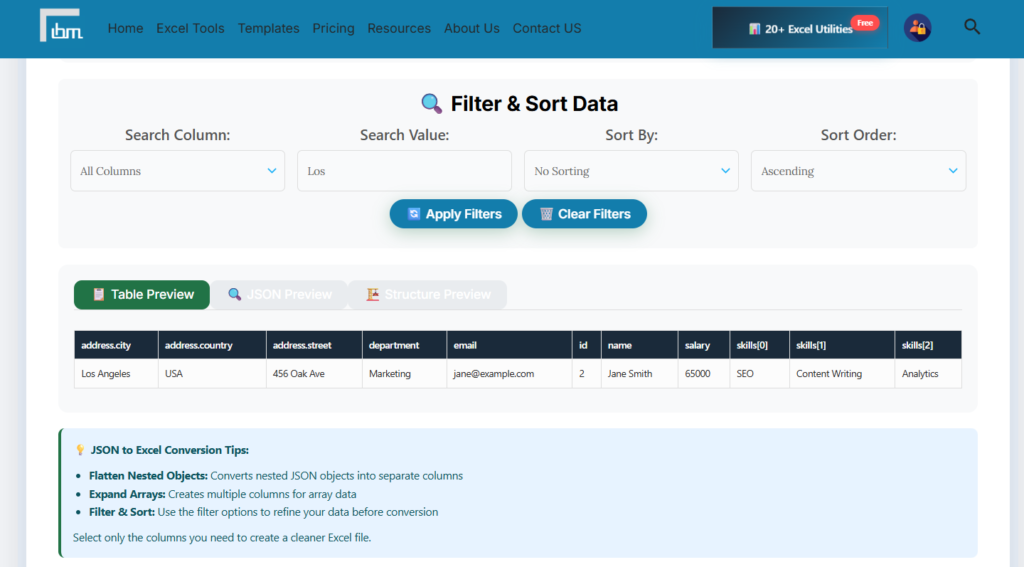Click the department column header
The image size is (1024, 567).
[x=404, y=345]
